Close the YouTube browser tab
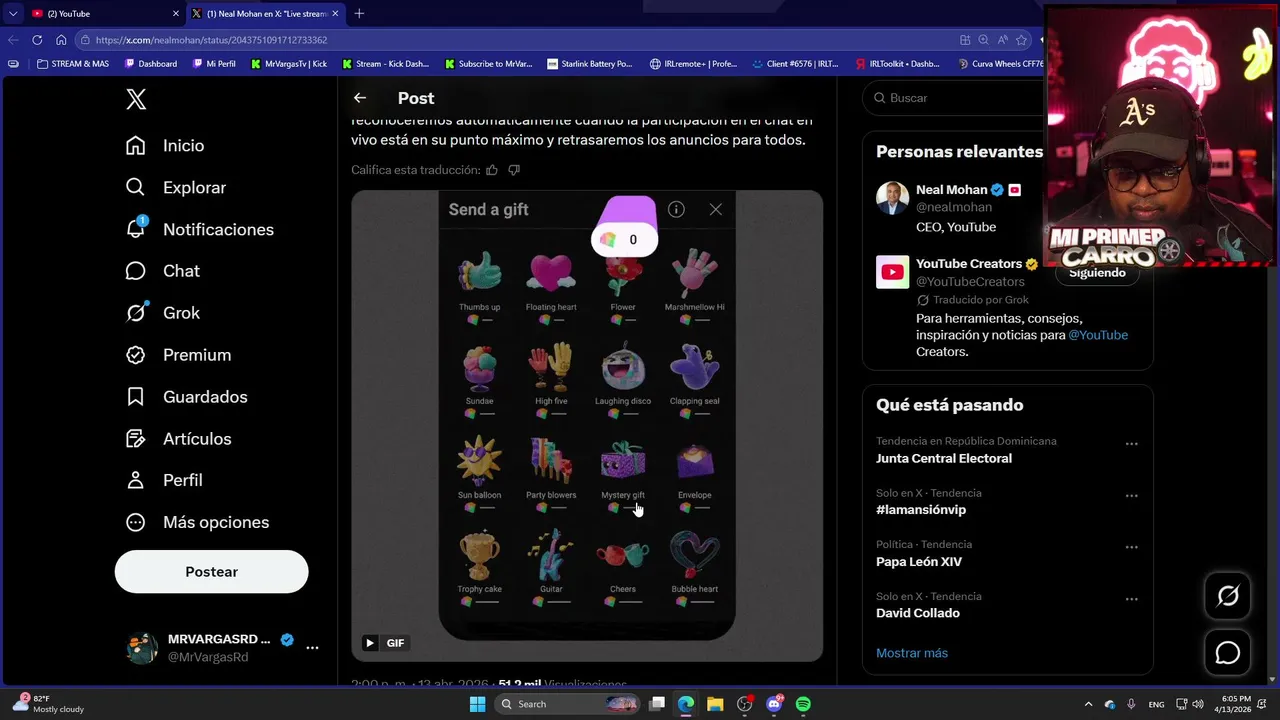The width and height of the screenshot is (1280, 720). [176, 14]
